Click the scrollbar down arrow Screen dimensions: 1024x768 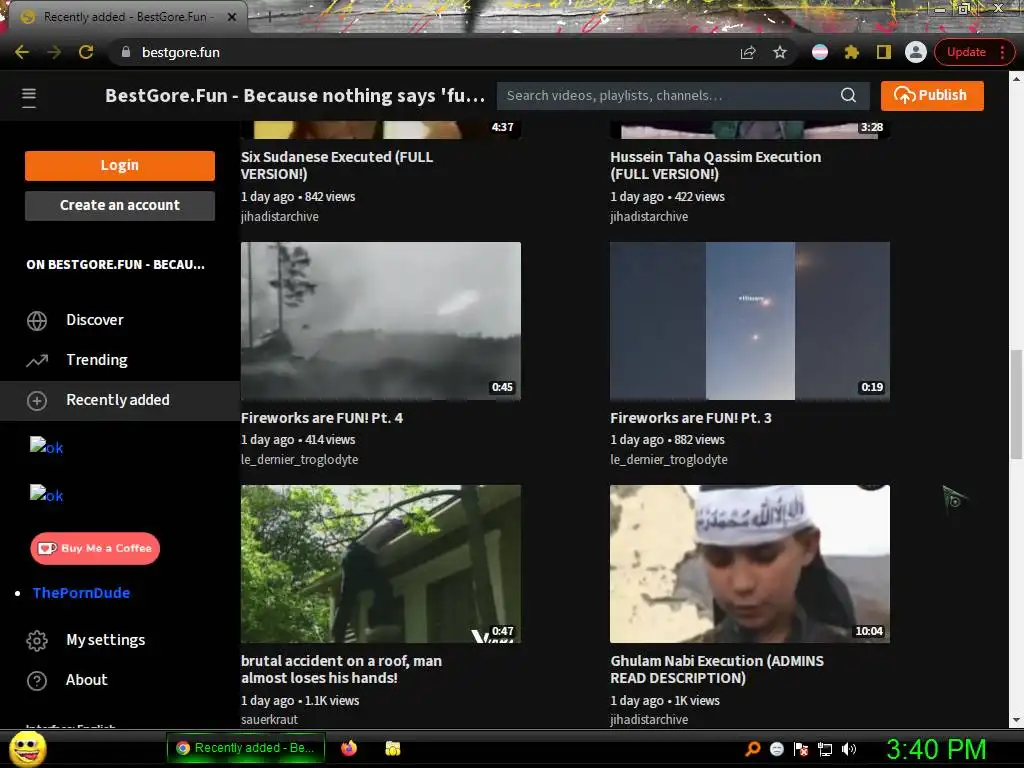click(1016, 720)
